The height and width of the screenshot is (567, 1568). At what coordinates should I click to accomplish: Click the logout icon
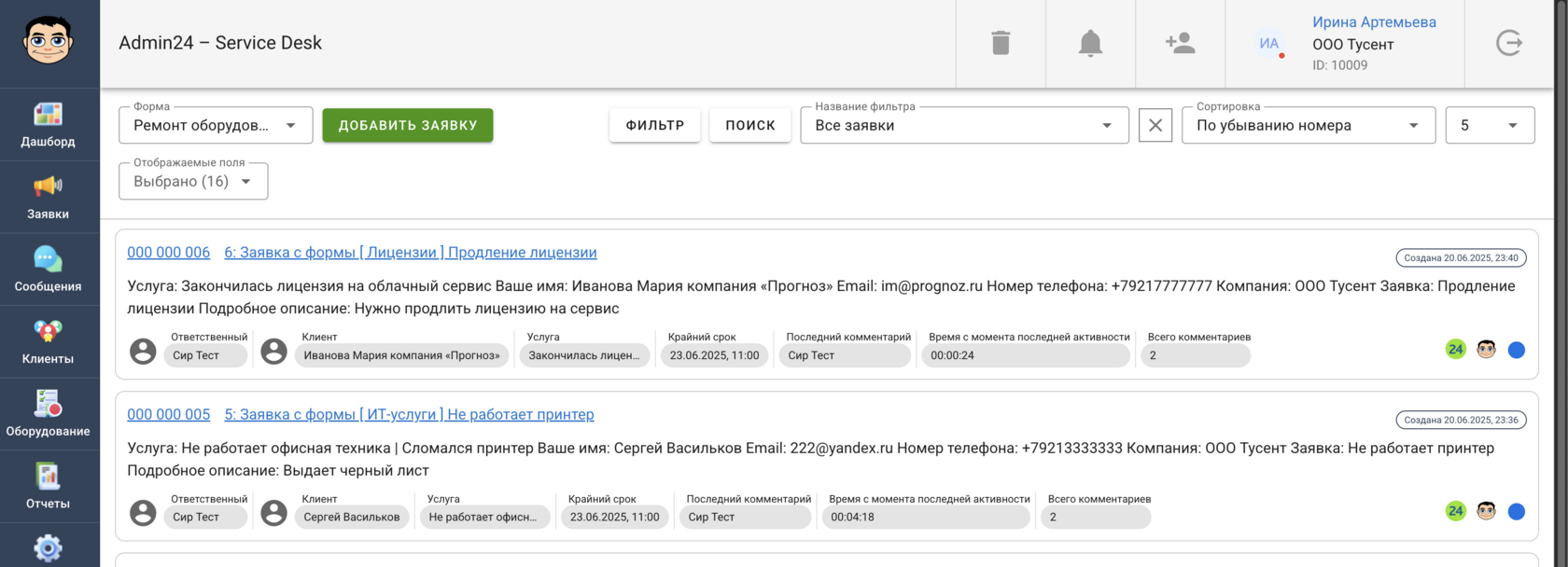coord(1508,43)
